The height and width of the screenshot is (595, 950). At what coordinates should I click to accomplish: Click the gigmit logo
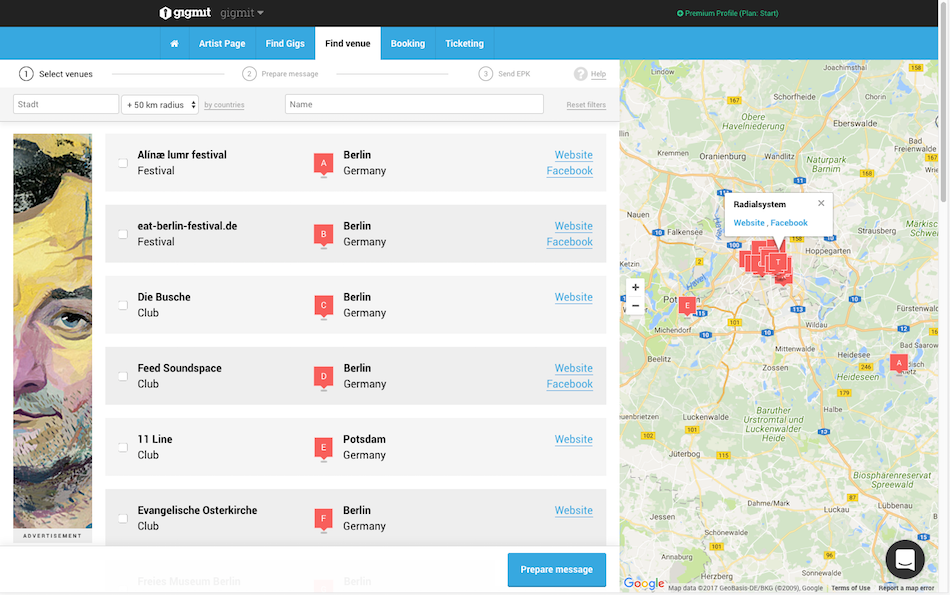click(185, 13)
